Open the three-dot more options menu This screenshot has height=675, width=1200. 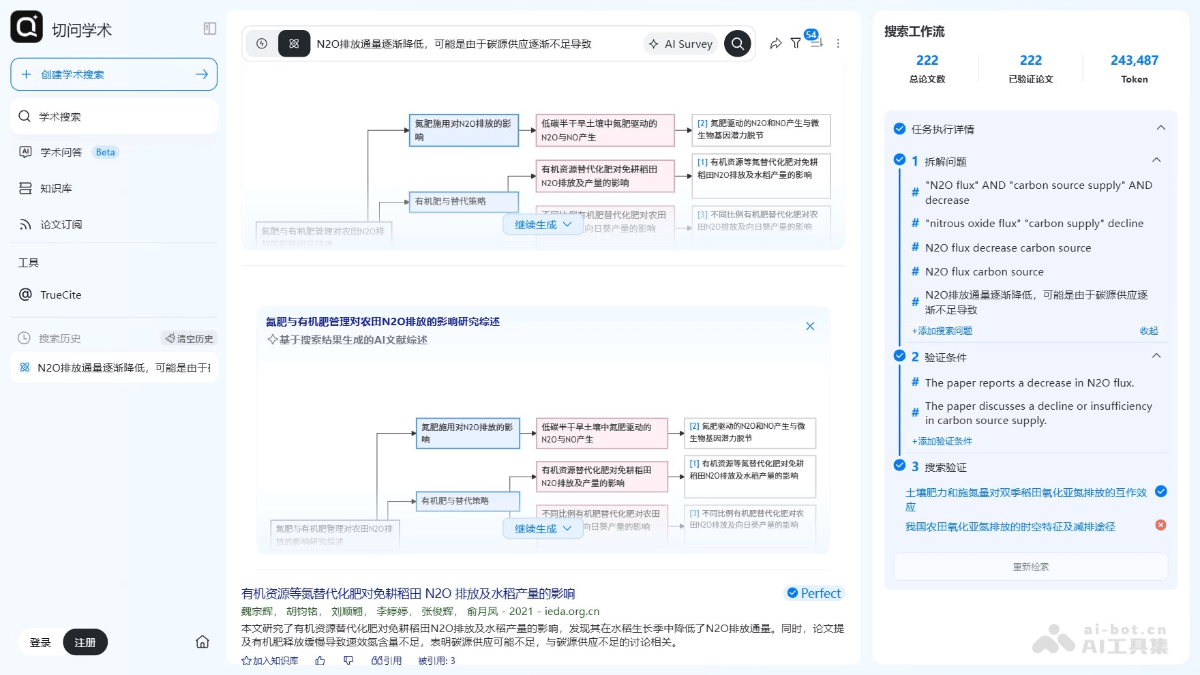click(x=838, y=43)
